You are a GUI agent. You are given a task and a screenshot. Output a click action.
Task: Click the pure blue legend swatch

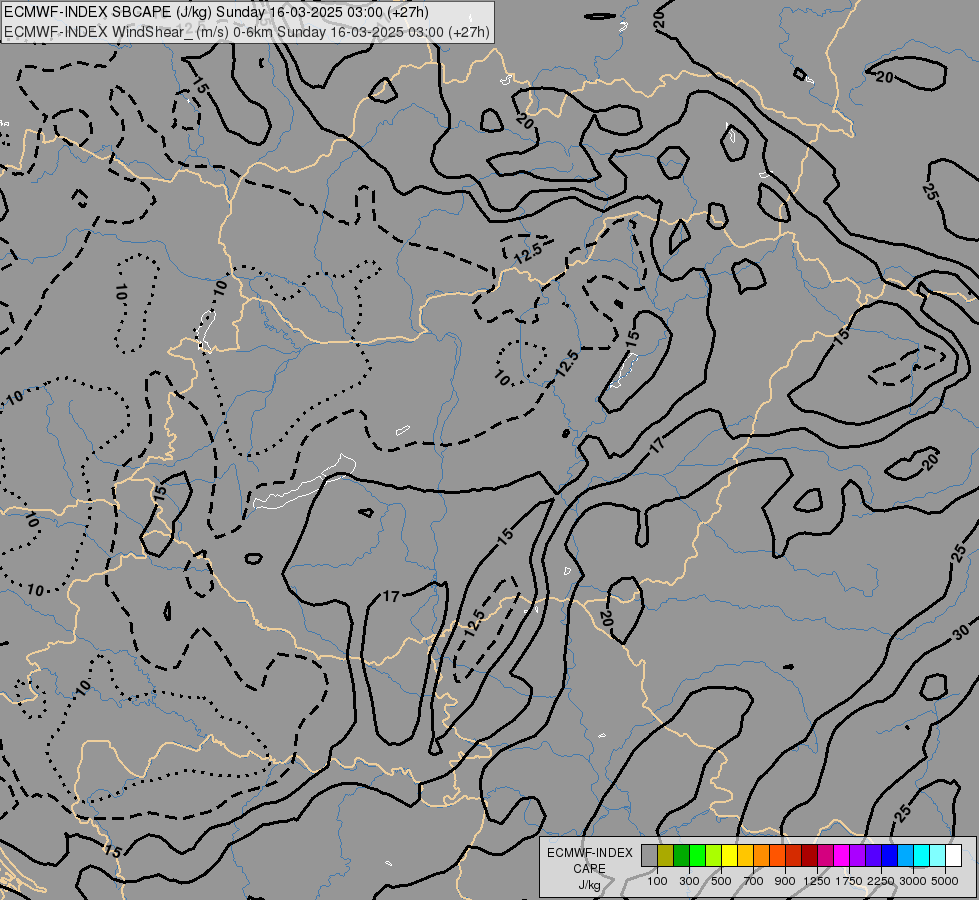pyautogui.click(x=890, y=856)
